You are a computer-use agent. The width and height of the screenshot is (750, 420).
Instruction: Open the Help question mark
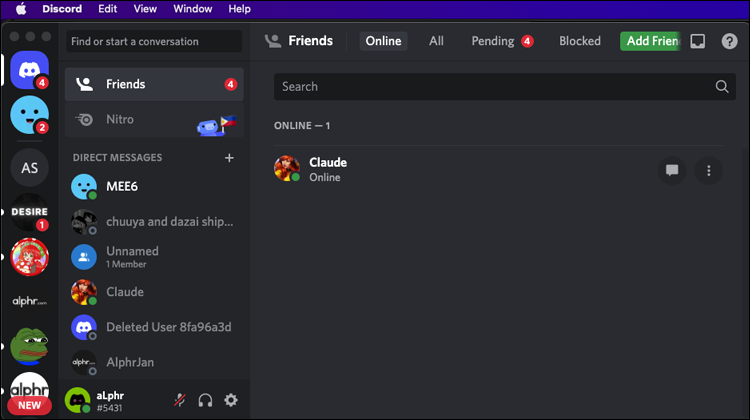click(x=729, y=41)
